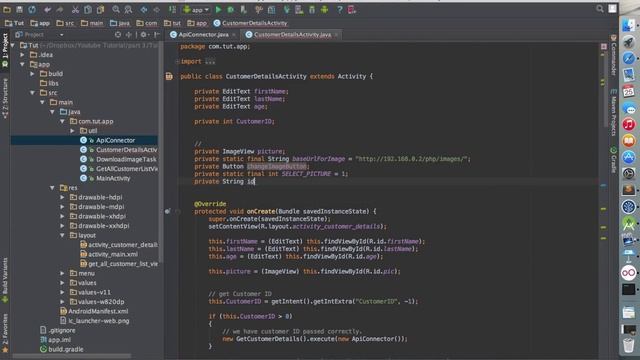Hide the Project panel with header icon
The height and width of the screenshot is (360, 640).
point(157,35)
